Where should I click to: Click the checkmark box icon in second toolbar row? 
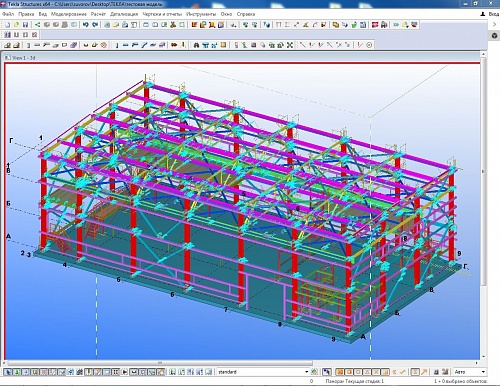(34, 35)
